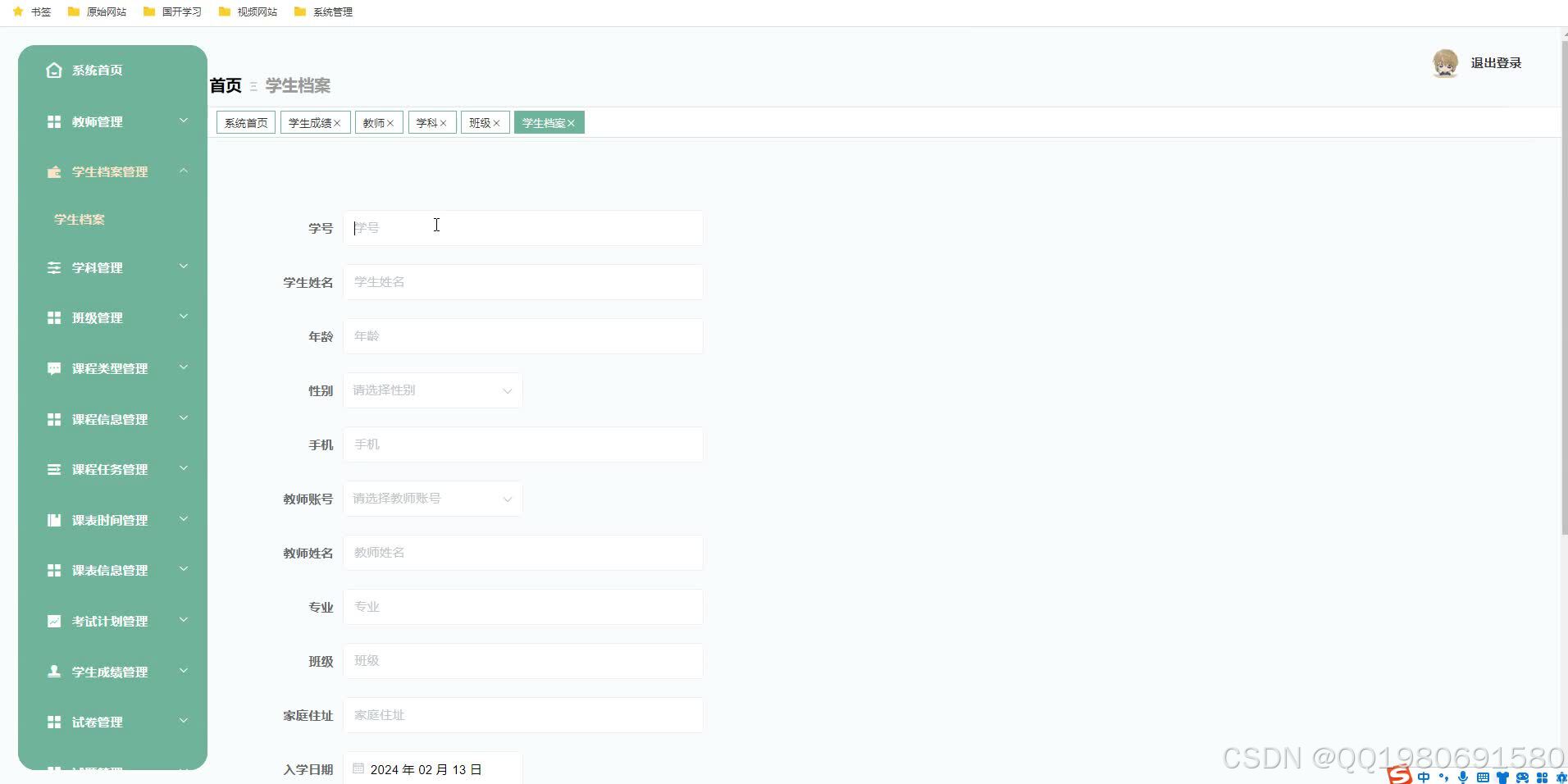Click the sliders icon beside 学科管理

click(x=54, y=267)
